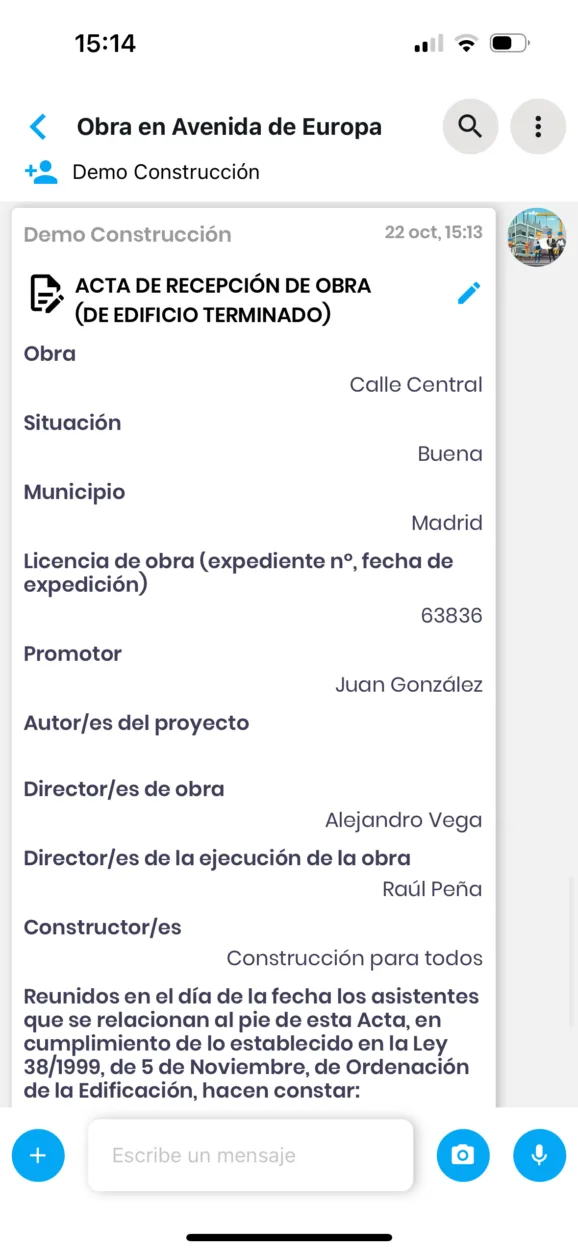Screen dimensions: 578x1253
Task: Tap the Demo Construcción group name
Action: point(166,171)
